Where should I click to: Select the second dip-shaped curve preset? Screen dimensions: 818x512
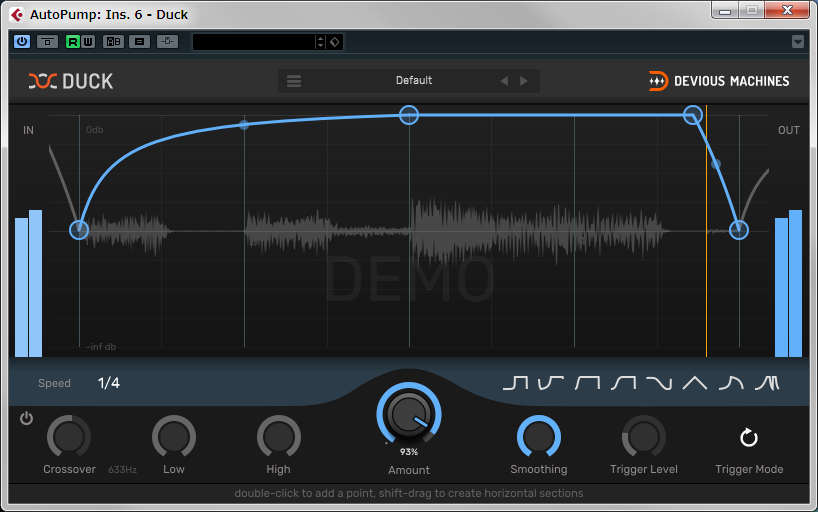point(551,383)
